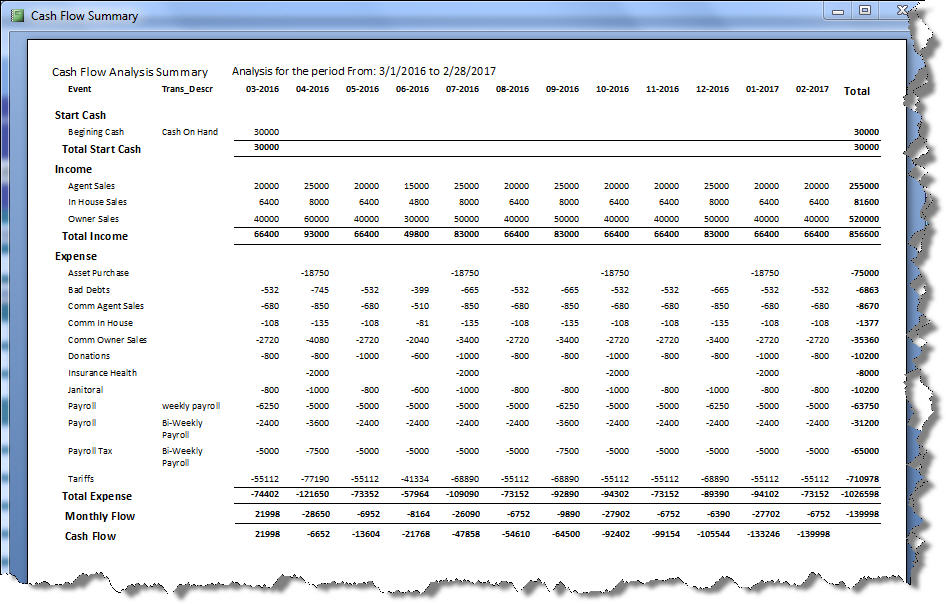Click the 'Analysis for the period From' date range text

pyautogui.click(x=364, y=71)
